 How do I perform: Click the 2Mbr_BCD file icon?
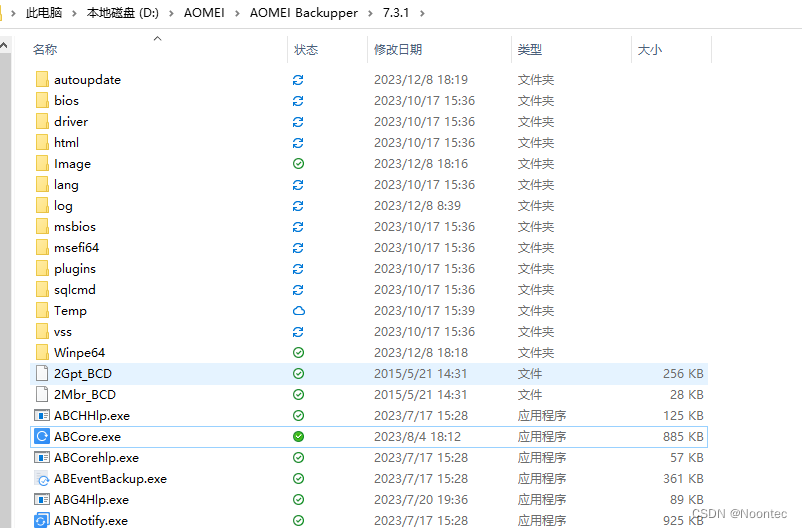(42, 394)
